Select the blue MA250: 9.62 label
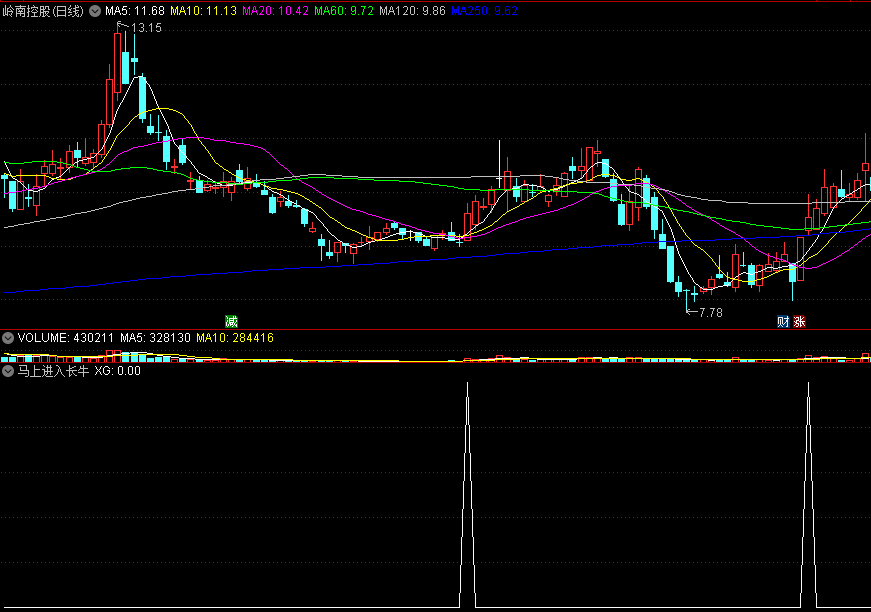The image size is (871, 612). coord(484,11)
